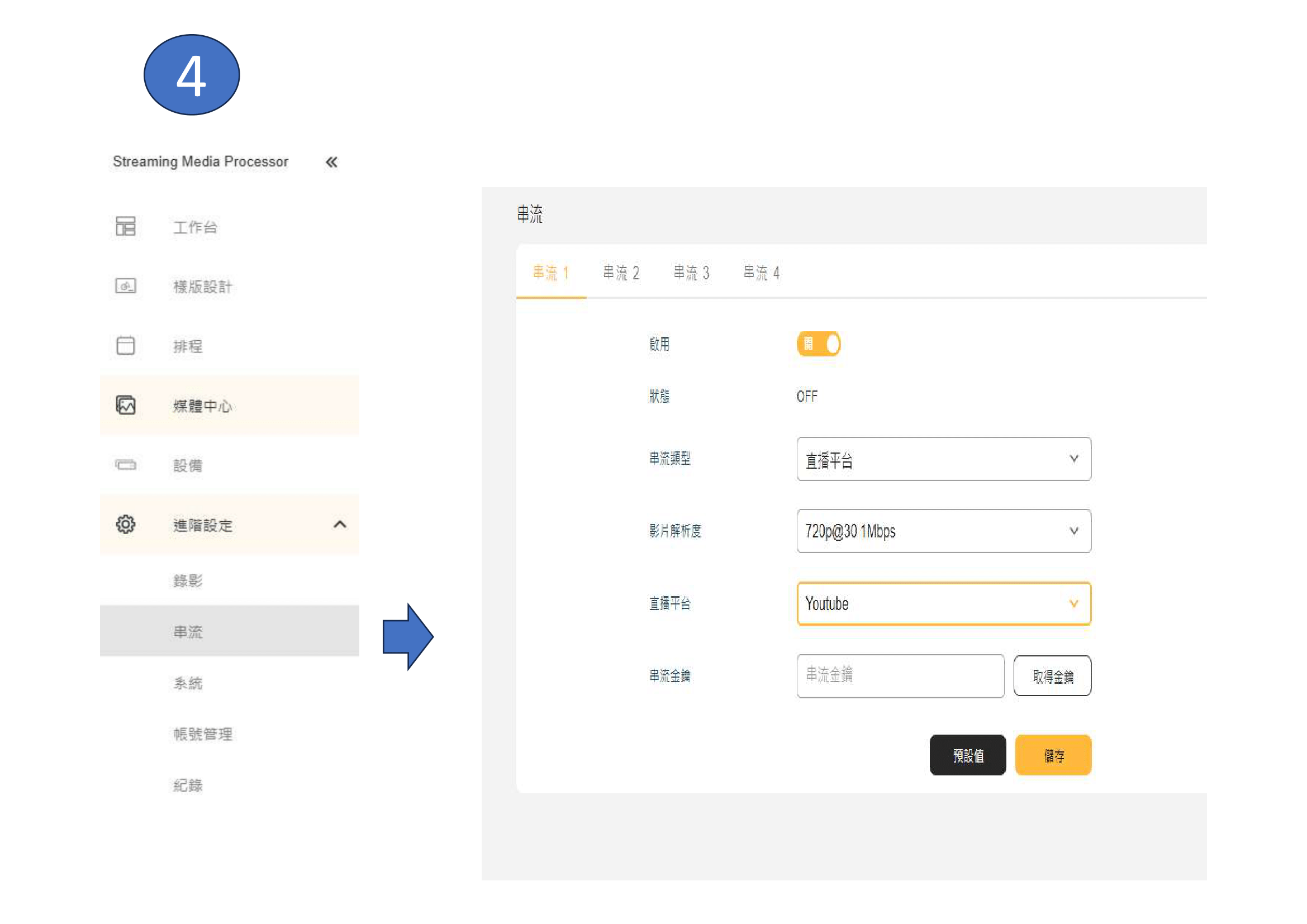Click the 串流金鑰 input field
Viewport: 1307px width, 924px height.
[x=900, y=675]
